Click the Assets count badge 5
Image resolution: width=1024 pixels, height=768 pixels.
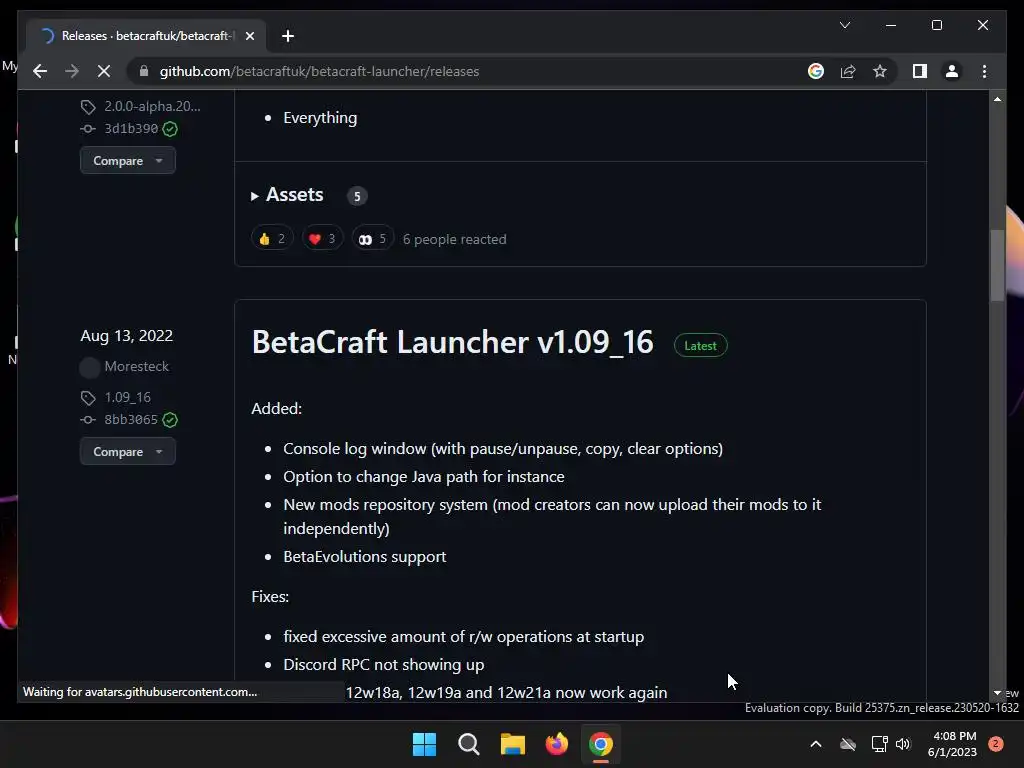click(357, 196)
